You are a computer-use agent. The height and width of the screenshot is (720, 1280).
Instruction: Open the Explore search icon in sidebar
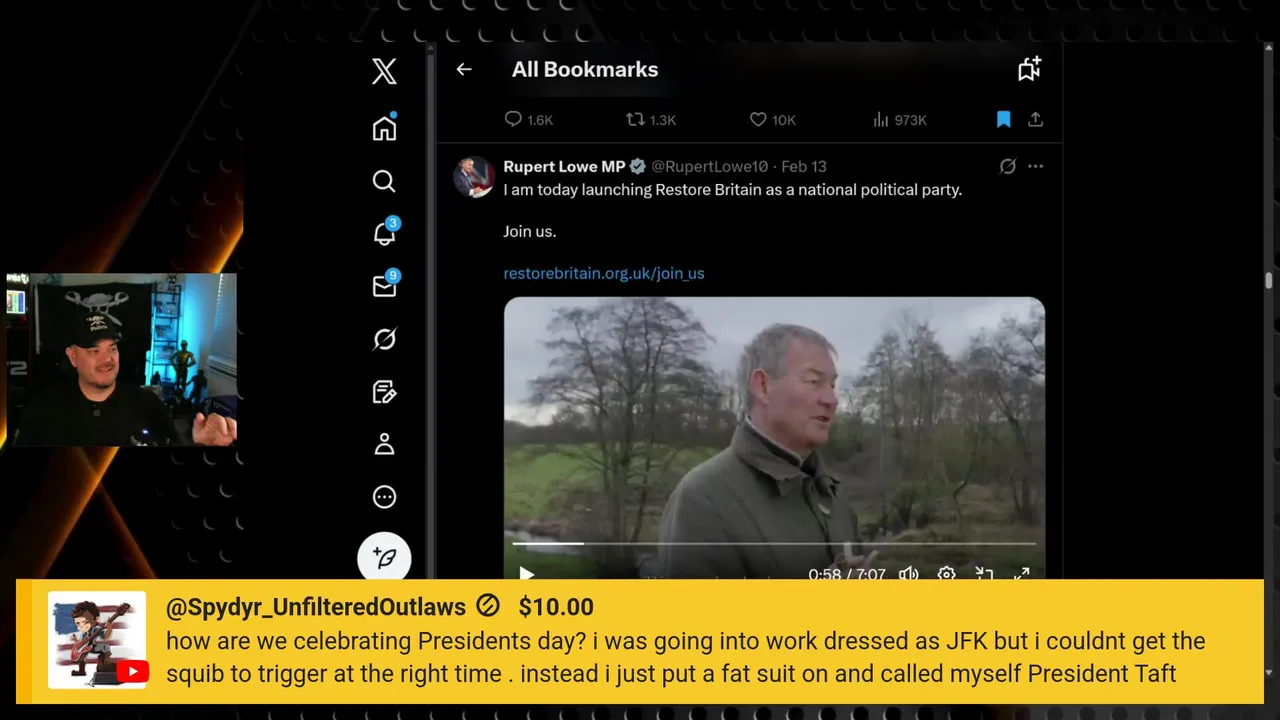[384, 181]
